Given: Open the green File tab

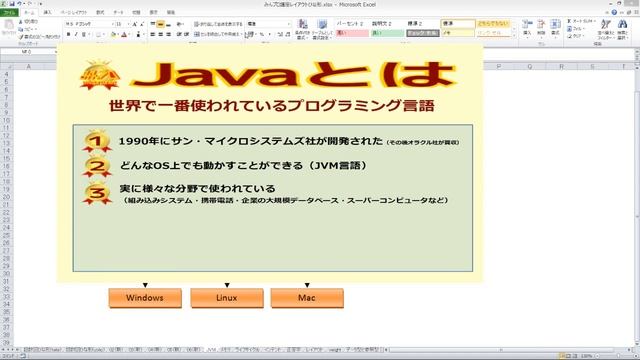Looking at the screenshot, I should (x=8, y=13).
